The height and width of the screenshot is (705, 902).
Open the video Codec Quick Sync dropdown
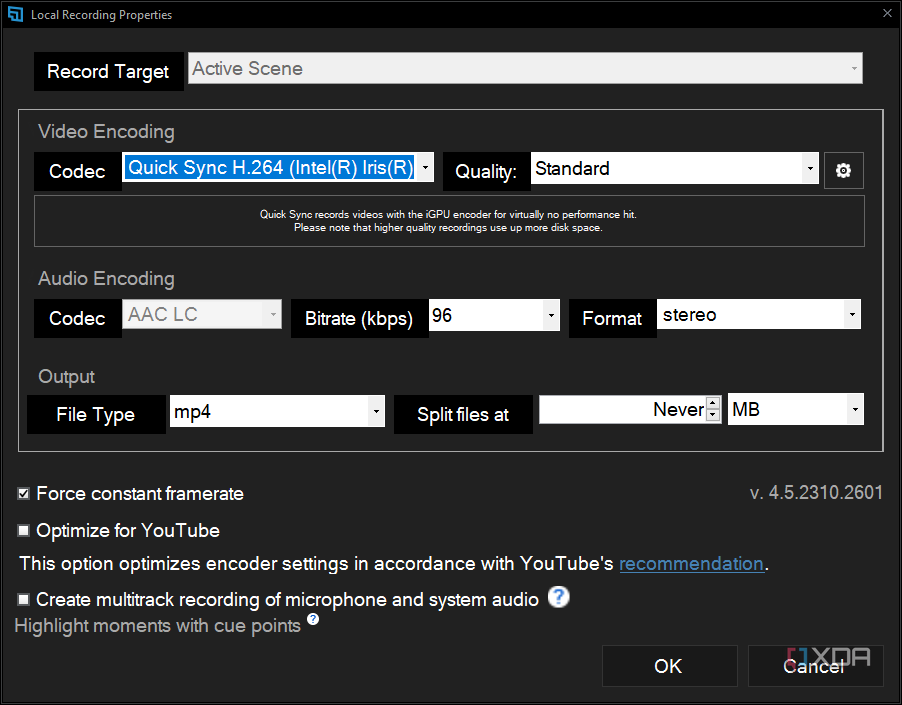(x=278, y=167)
